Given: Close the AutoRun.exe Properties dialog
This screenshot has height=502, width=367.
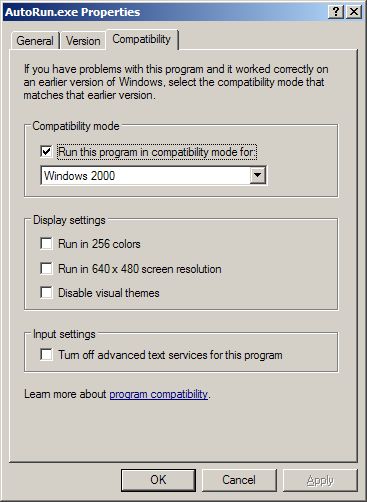Looking at the screenshot, I should (354, 12).
